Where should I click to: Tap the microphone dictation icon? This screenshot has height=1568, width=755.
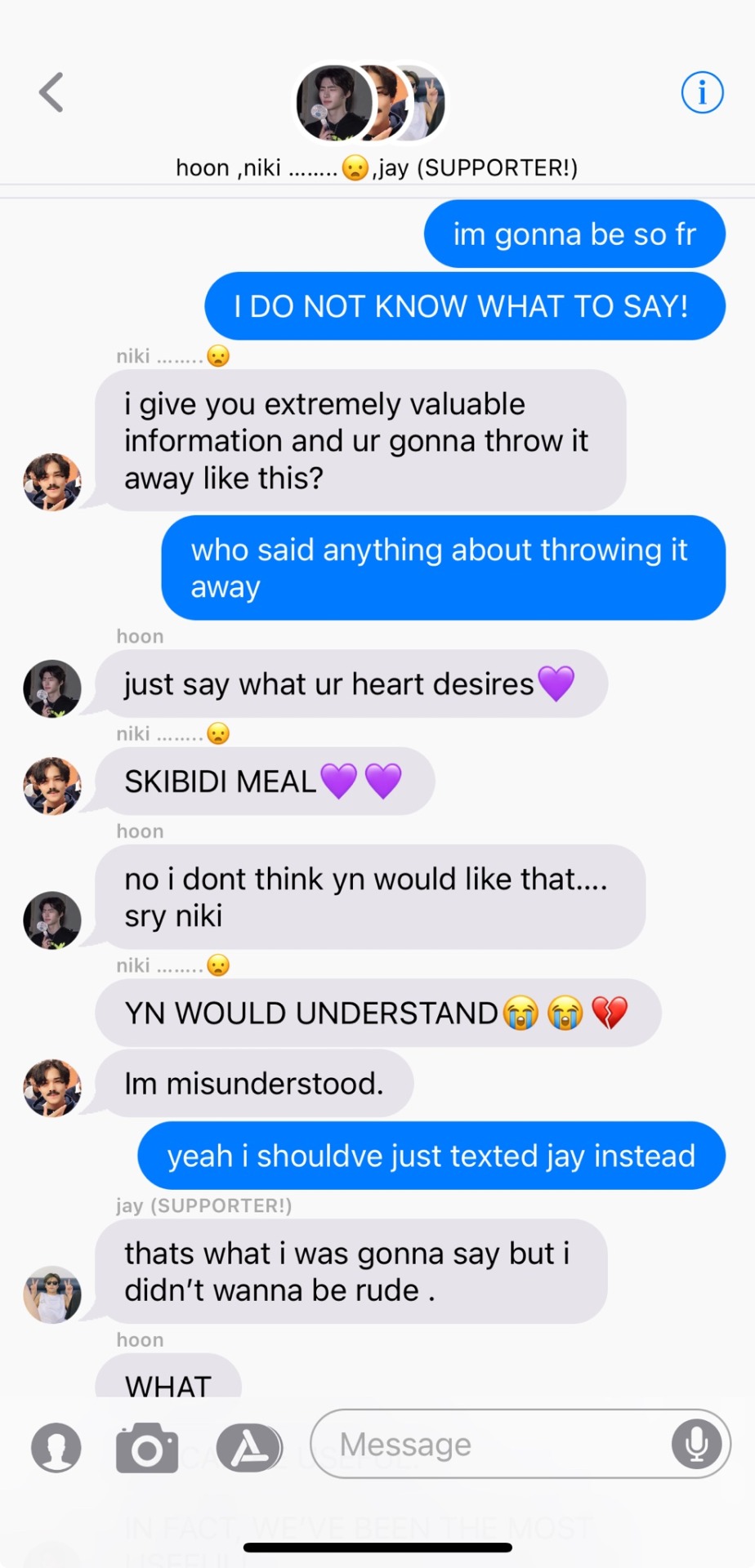pos(696,1443)
